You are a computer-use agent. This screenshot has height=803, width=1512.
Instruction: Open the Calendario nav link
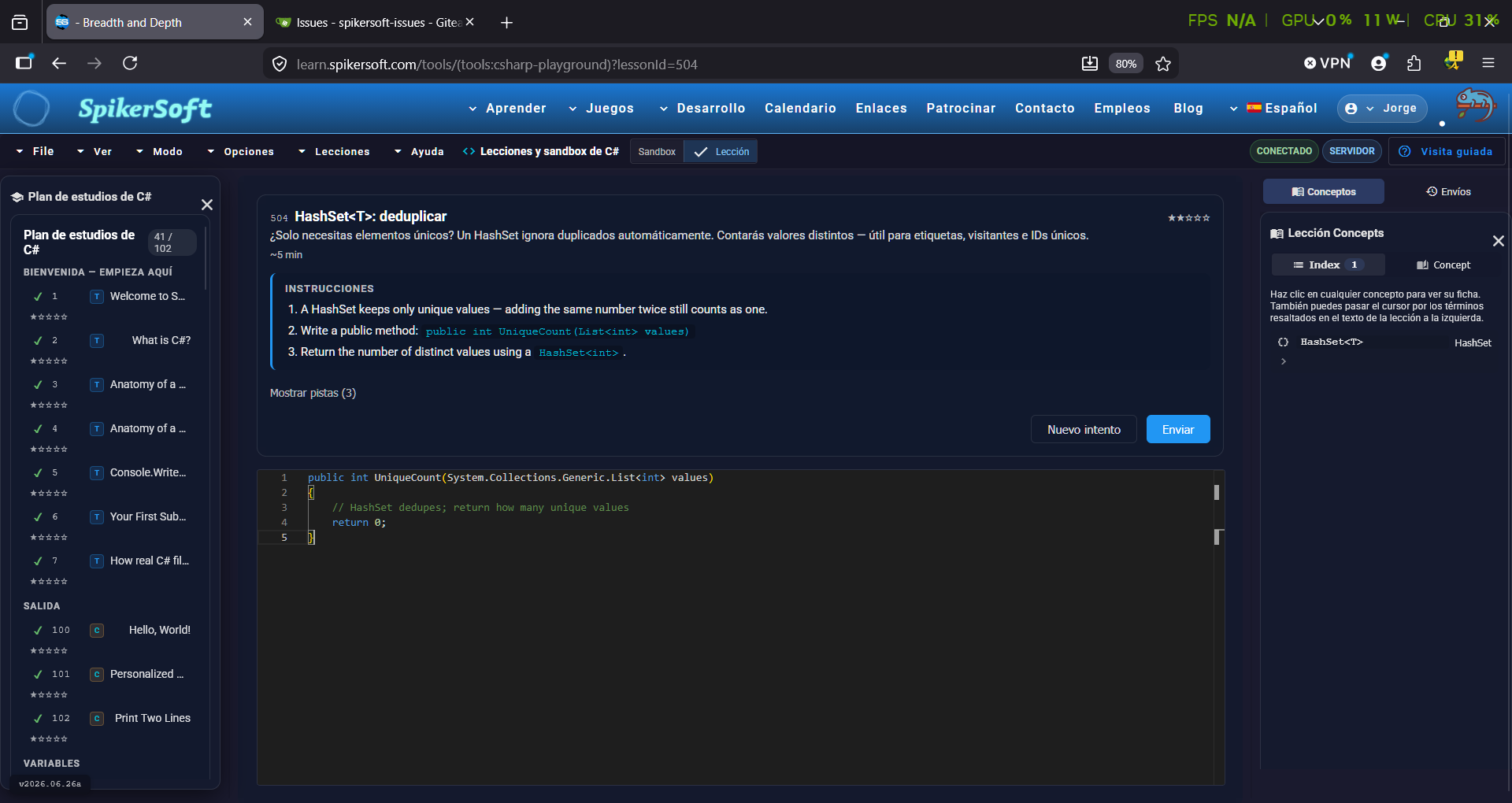800,108
